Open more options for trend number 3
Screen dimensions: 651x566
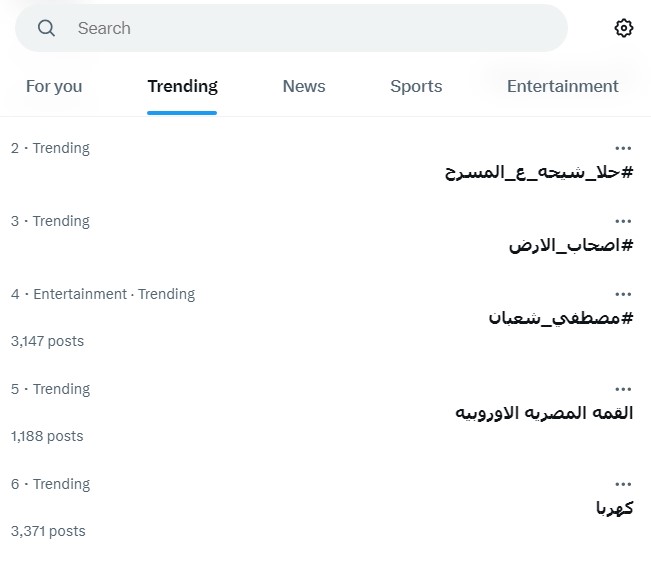coord(623,221)
